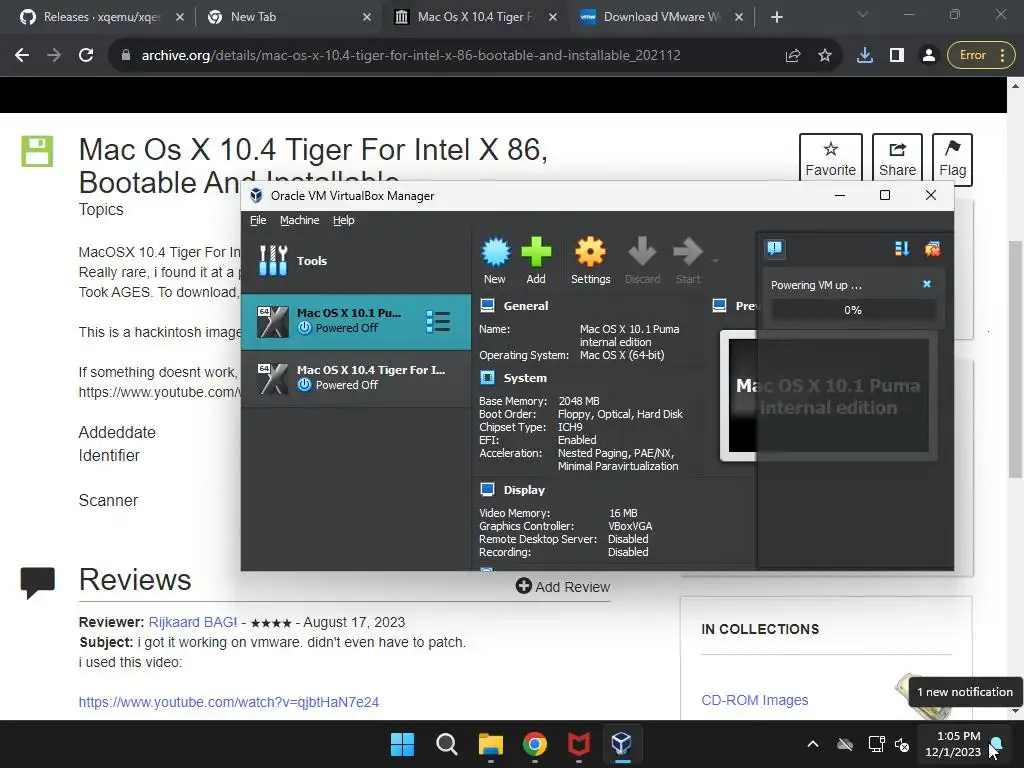The width and height of the screenshot is (1024, 768).
Task: Open the Machine menu in VirtualBox
Action: click(x=300, y=220)
